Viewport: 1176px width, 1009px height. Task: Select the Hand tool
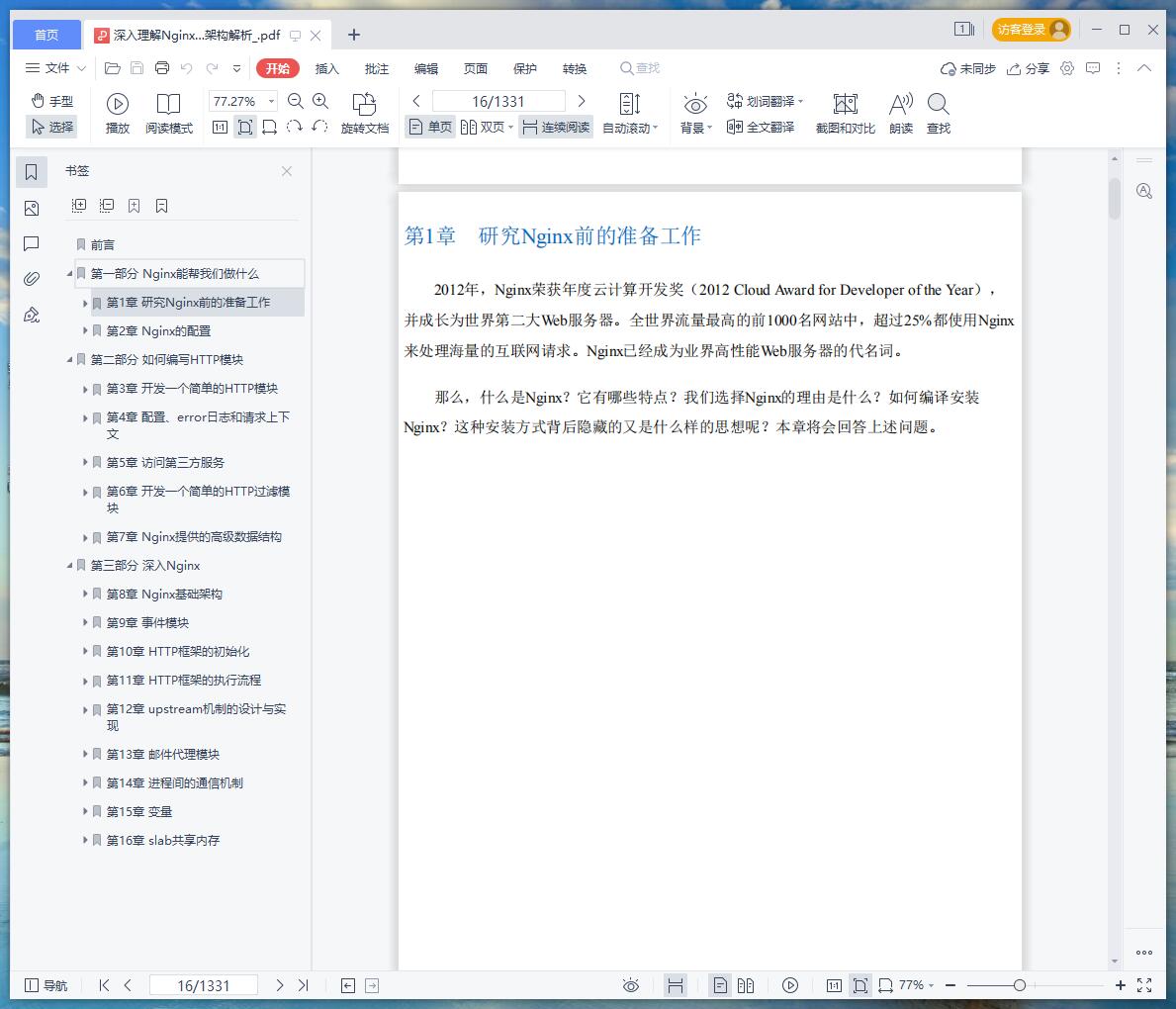tap(51, 101)
